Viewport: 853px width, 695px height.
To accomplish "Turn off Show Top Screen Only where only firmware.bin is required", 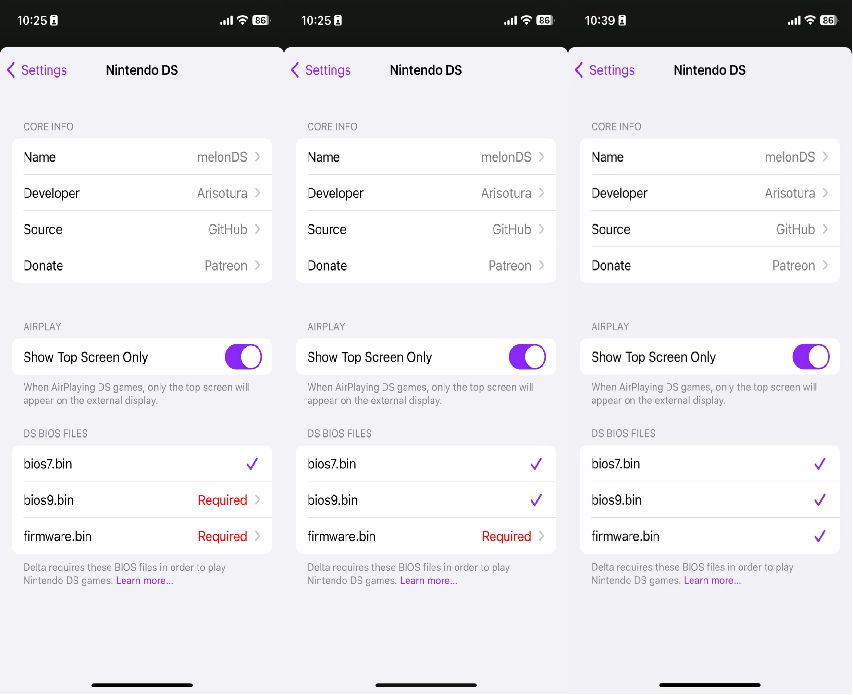I will pos(527,357).
